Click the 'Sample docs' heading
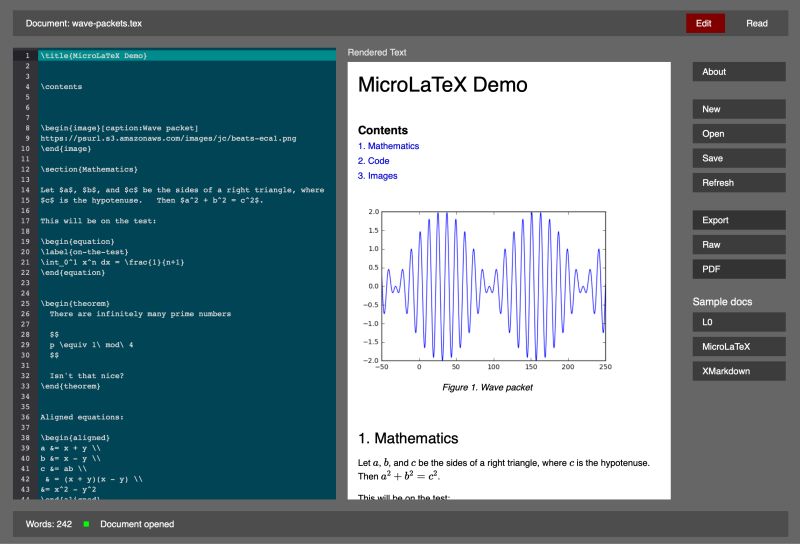The width and height of the screenshot is (800, 544). click(x=722, y=302)
